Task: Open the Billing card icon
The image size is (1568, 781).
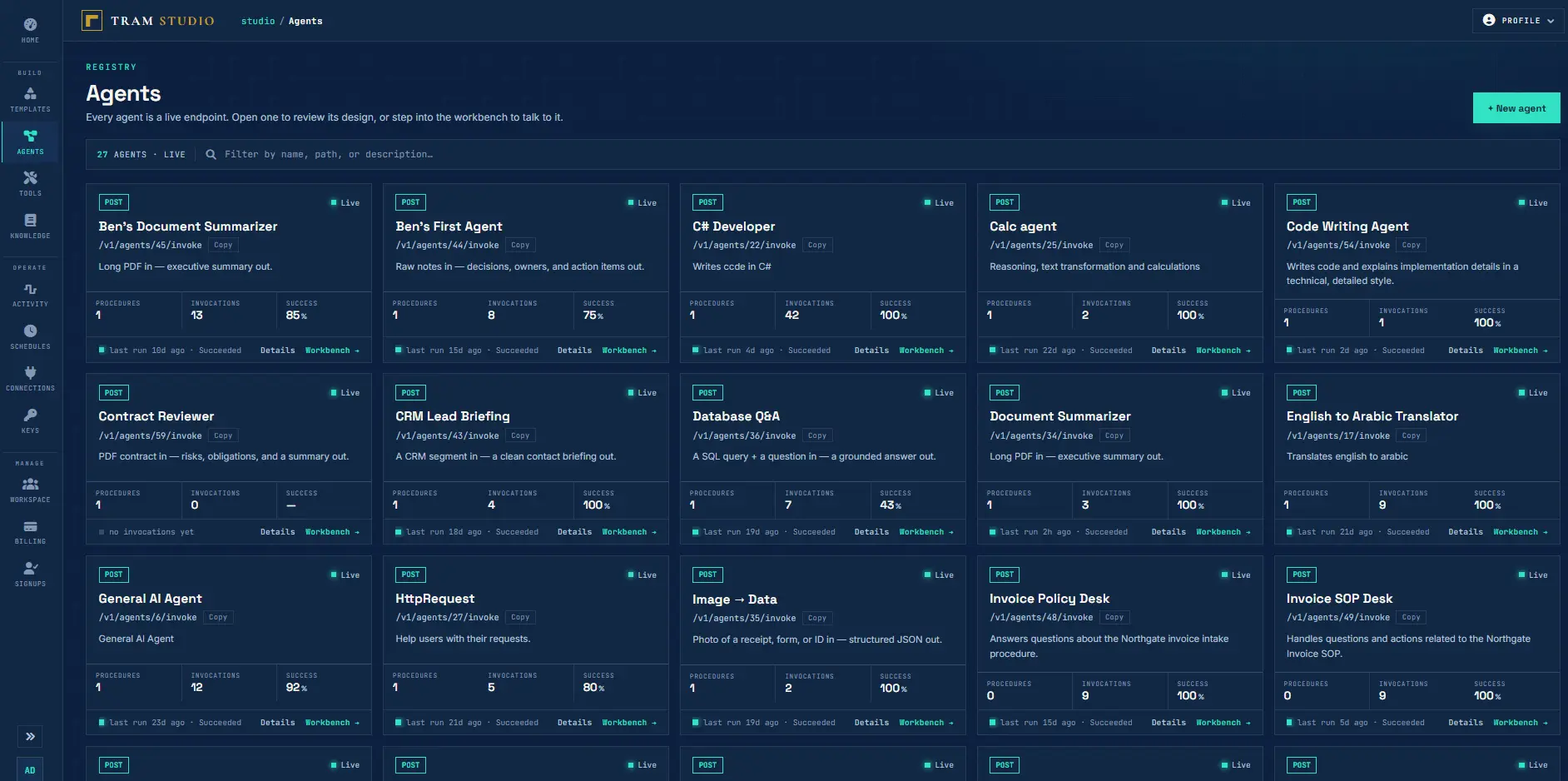Action: click(x=30, y=532)
